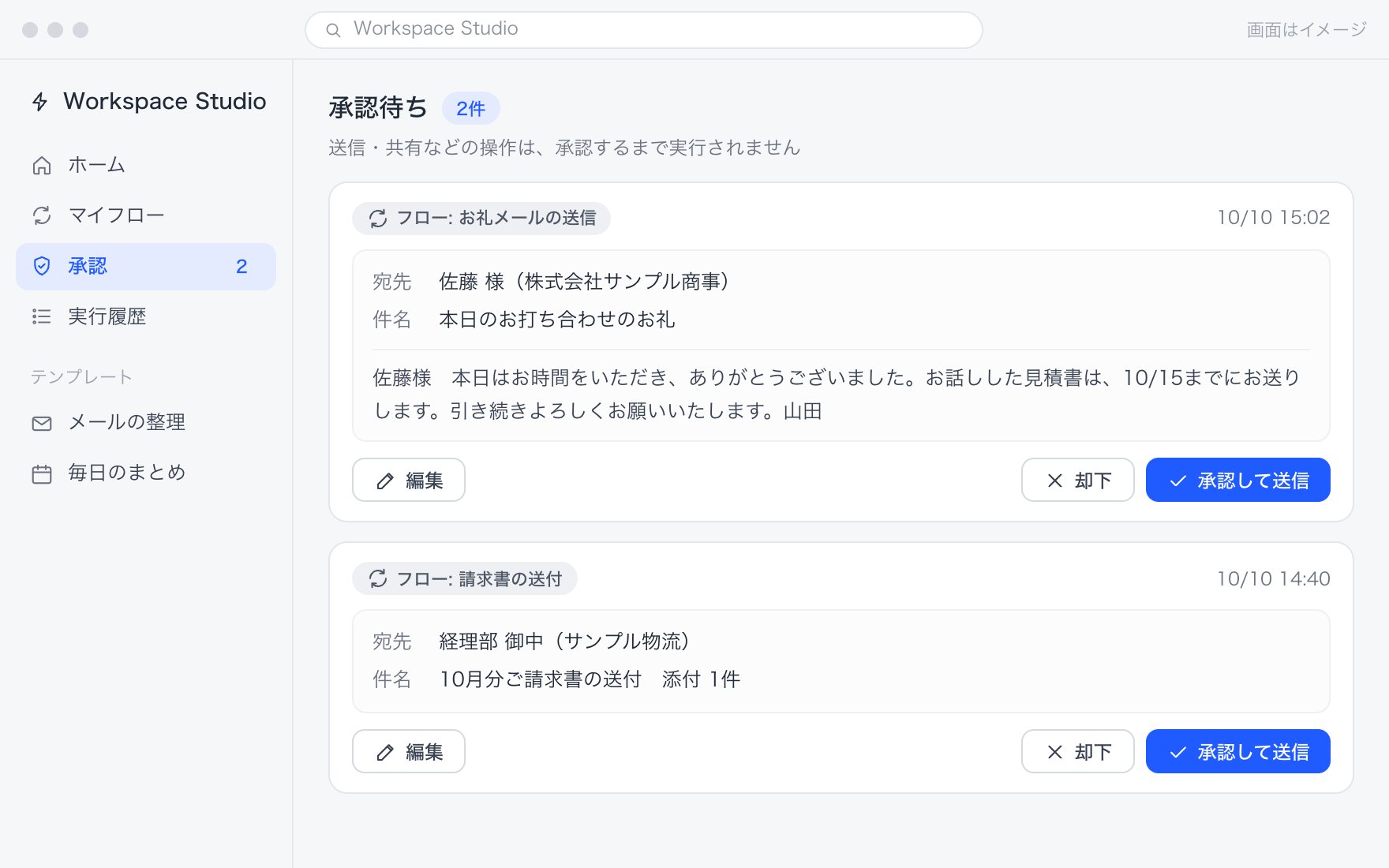The image size is (1389, 868).
Task: Click the lightning bolt logo icon
Action: click(x=39, y=102)
